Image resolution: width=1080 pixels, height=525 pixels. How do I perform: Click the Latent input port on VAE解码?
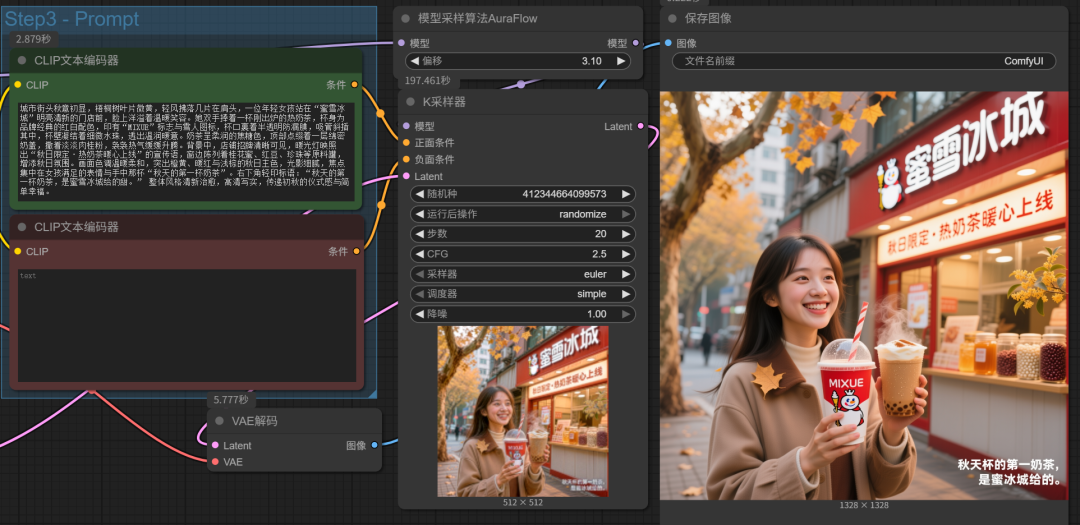click(x=216, y=445)
